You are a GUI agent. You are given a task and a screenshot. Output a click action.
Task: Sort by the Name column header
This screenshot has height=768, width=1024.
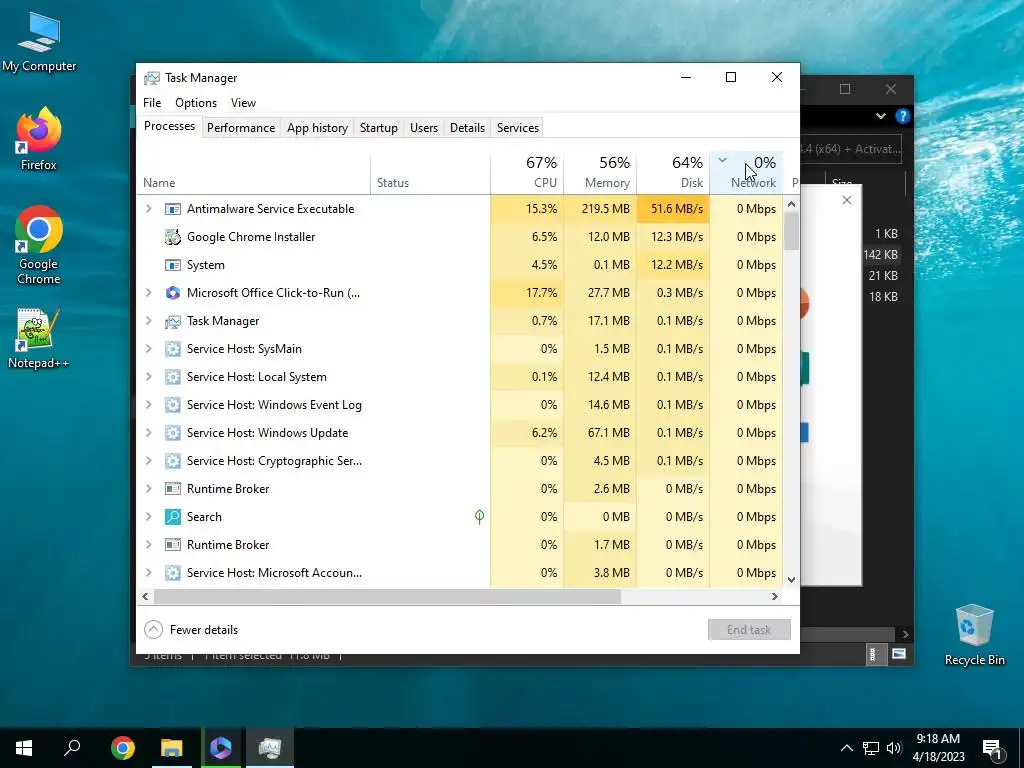click(253, 173)
